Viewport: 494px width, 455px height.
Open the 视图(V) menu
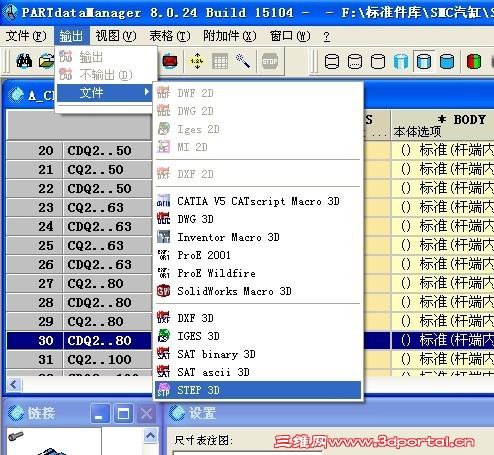coord(116,36)
